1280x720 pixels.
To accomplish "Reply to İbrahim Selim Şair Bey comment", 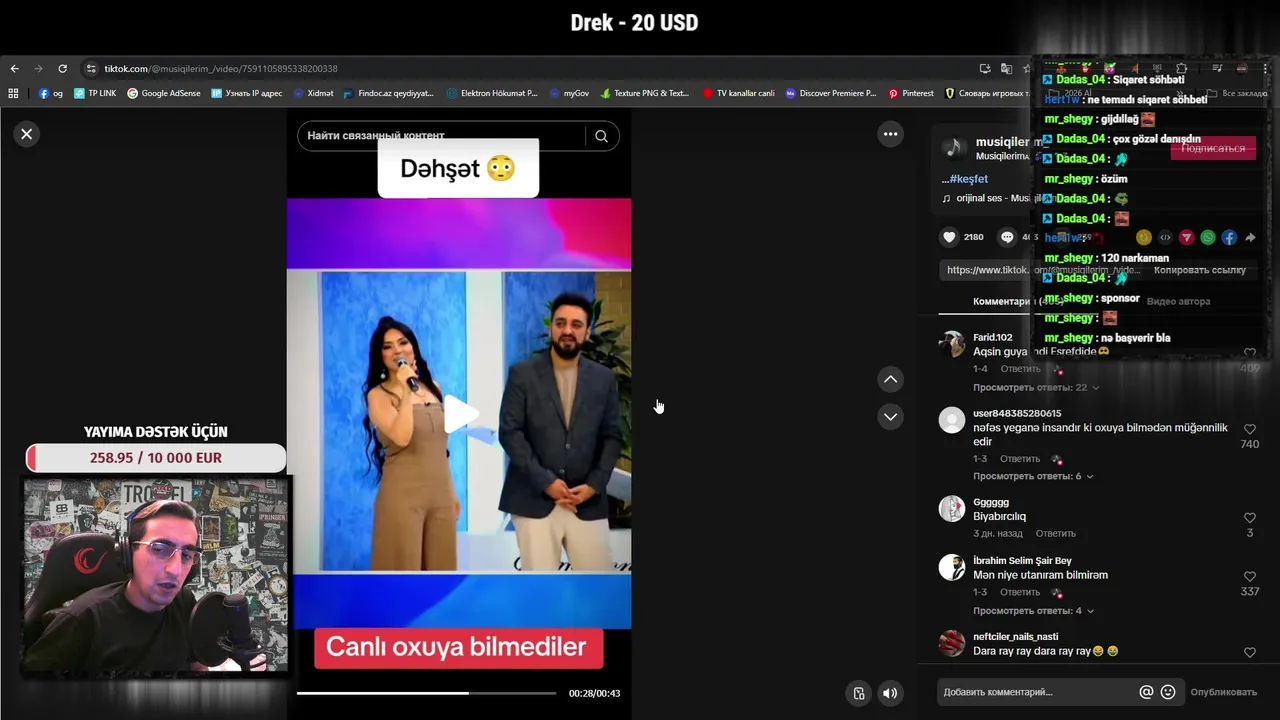I will [1020, 593].
